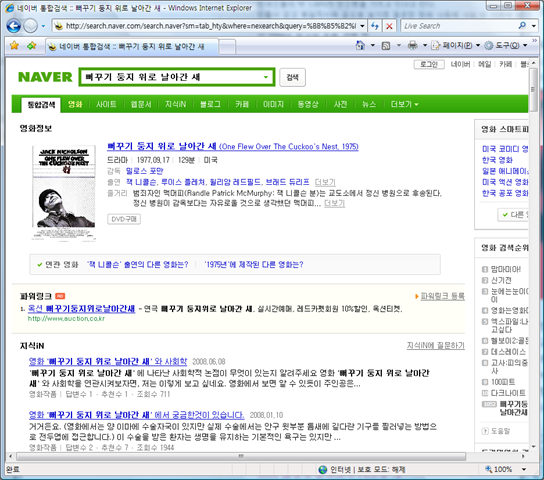544x480 pixels.
Task: Click the Add to Favorites icon
Action: pos(32,45)
